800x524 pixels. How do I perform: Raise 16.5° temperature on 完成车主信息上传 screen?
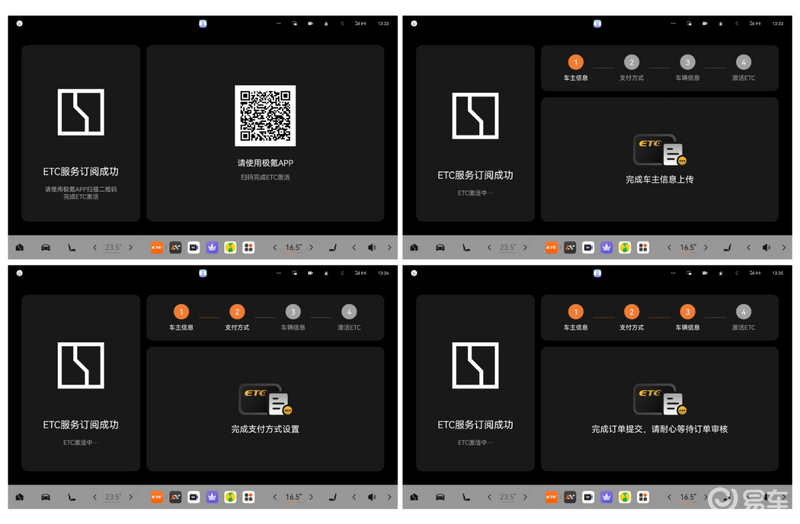coord(706,247)
